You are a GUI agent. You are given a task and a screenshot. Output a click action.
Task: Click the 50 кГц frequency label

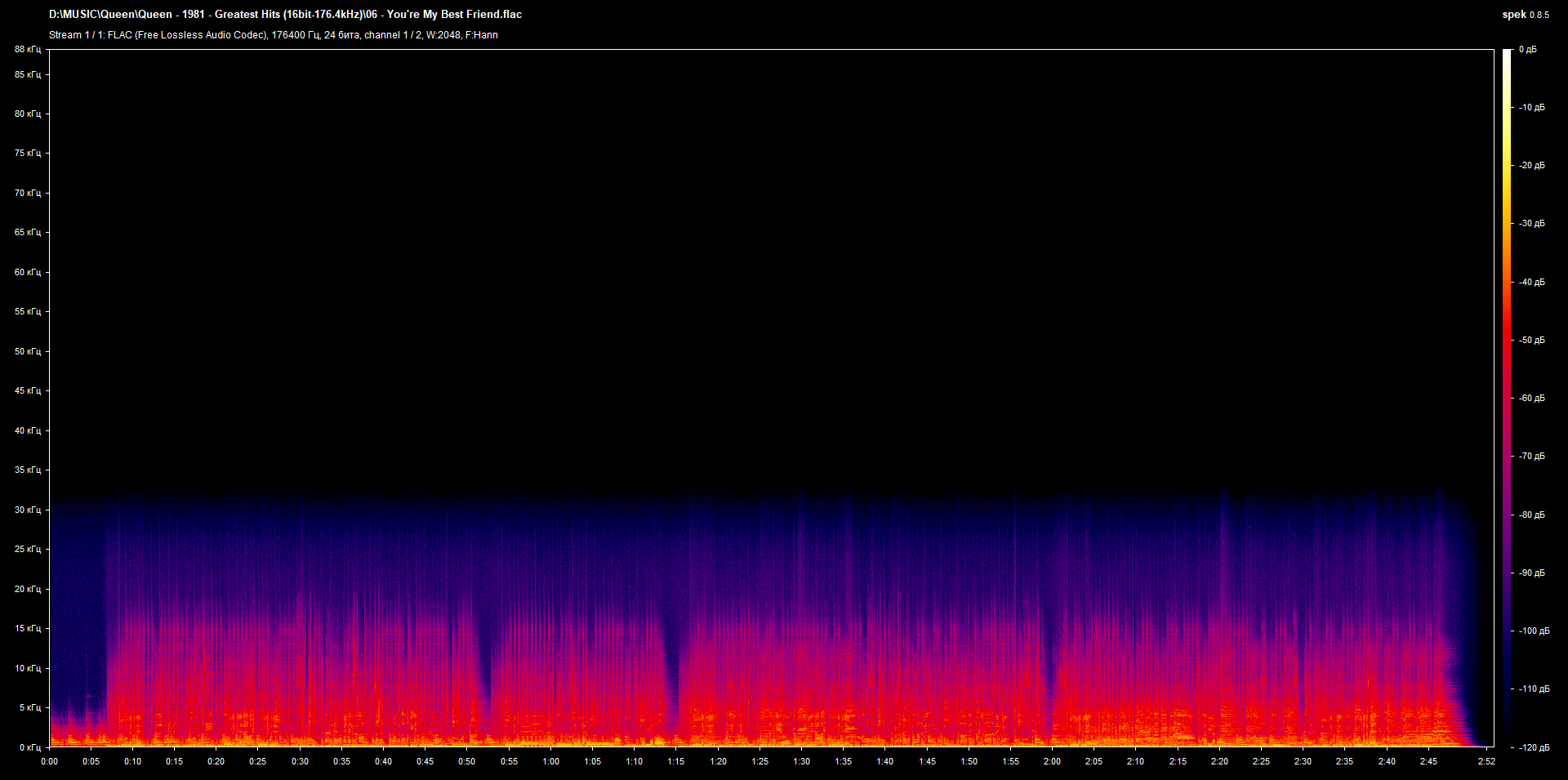tap(27, 351)
